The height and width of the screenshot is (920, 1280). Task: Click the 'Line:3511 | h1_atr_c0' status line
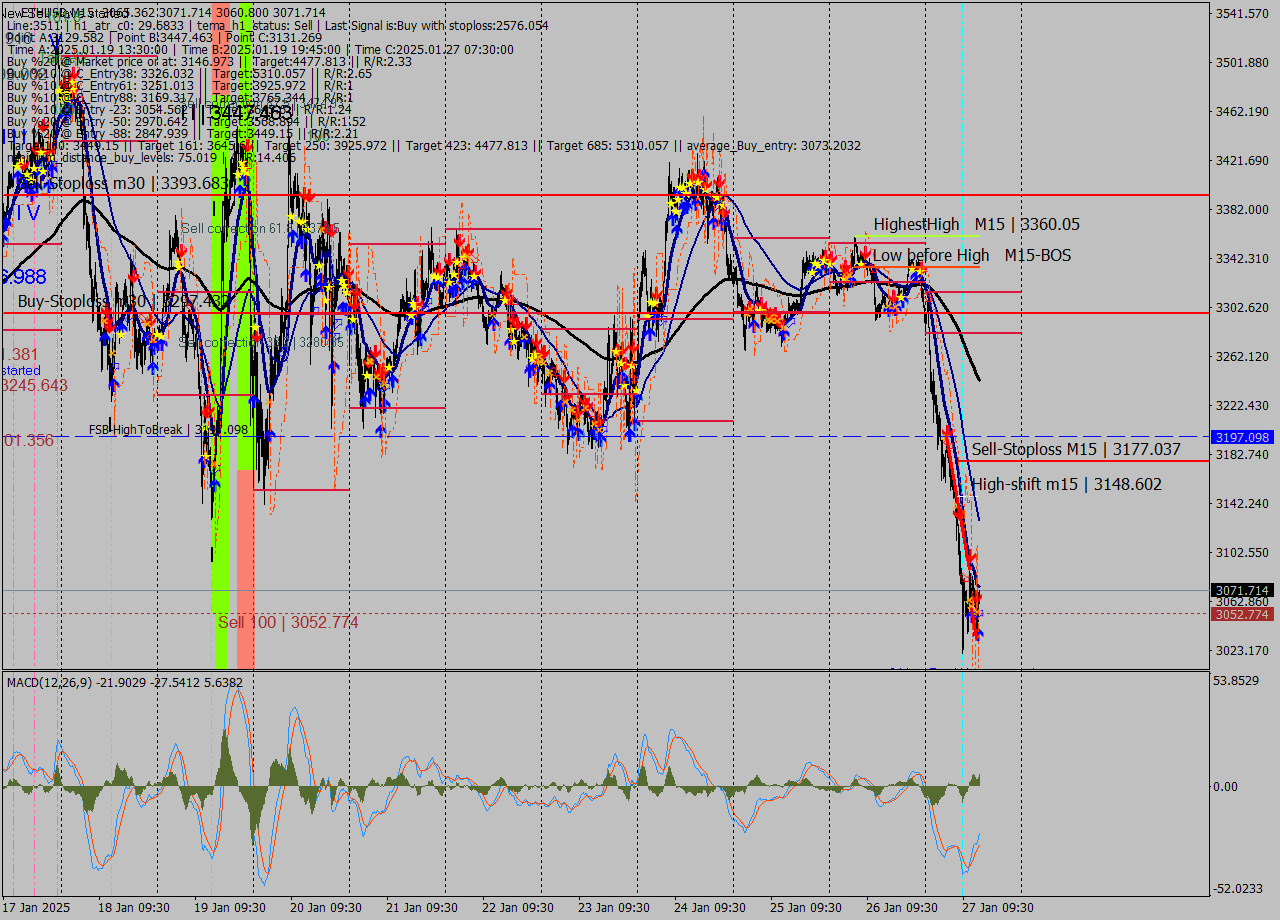point(277,26)
